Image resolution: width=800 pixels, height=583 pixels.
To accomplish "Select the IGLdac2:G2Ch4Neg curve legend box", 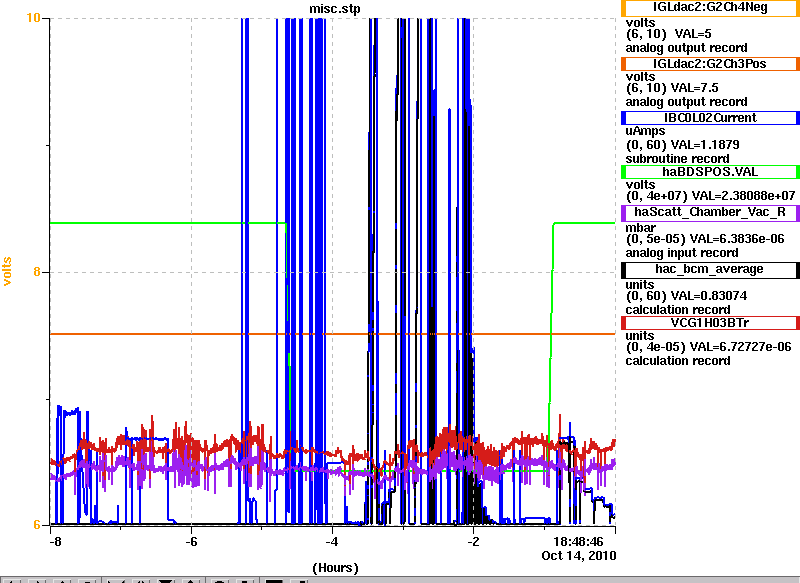I will tap(710, 8).
